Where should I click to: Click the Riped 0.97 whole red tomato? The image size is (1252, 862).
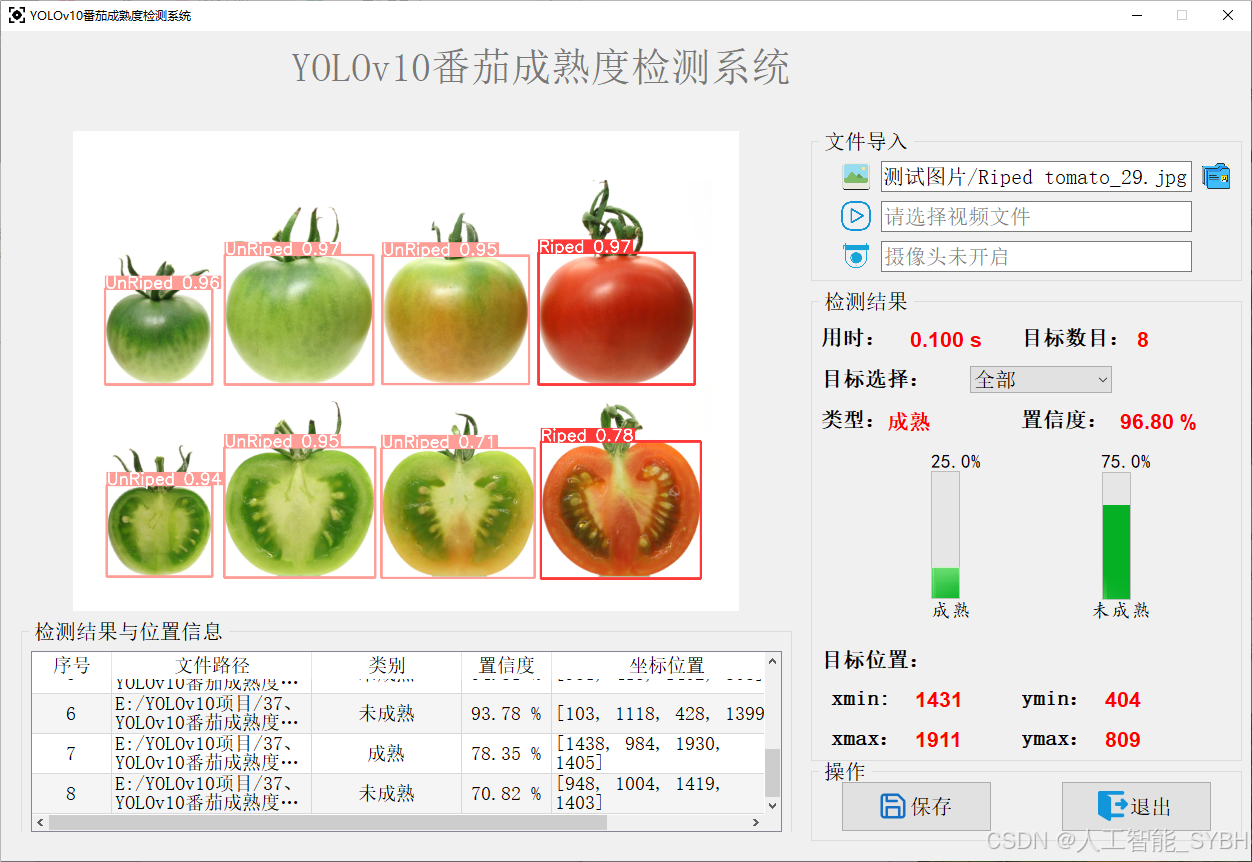pyautogui.click(x=616, y=318)
